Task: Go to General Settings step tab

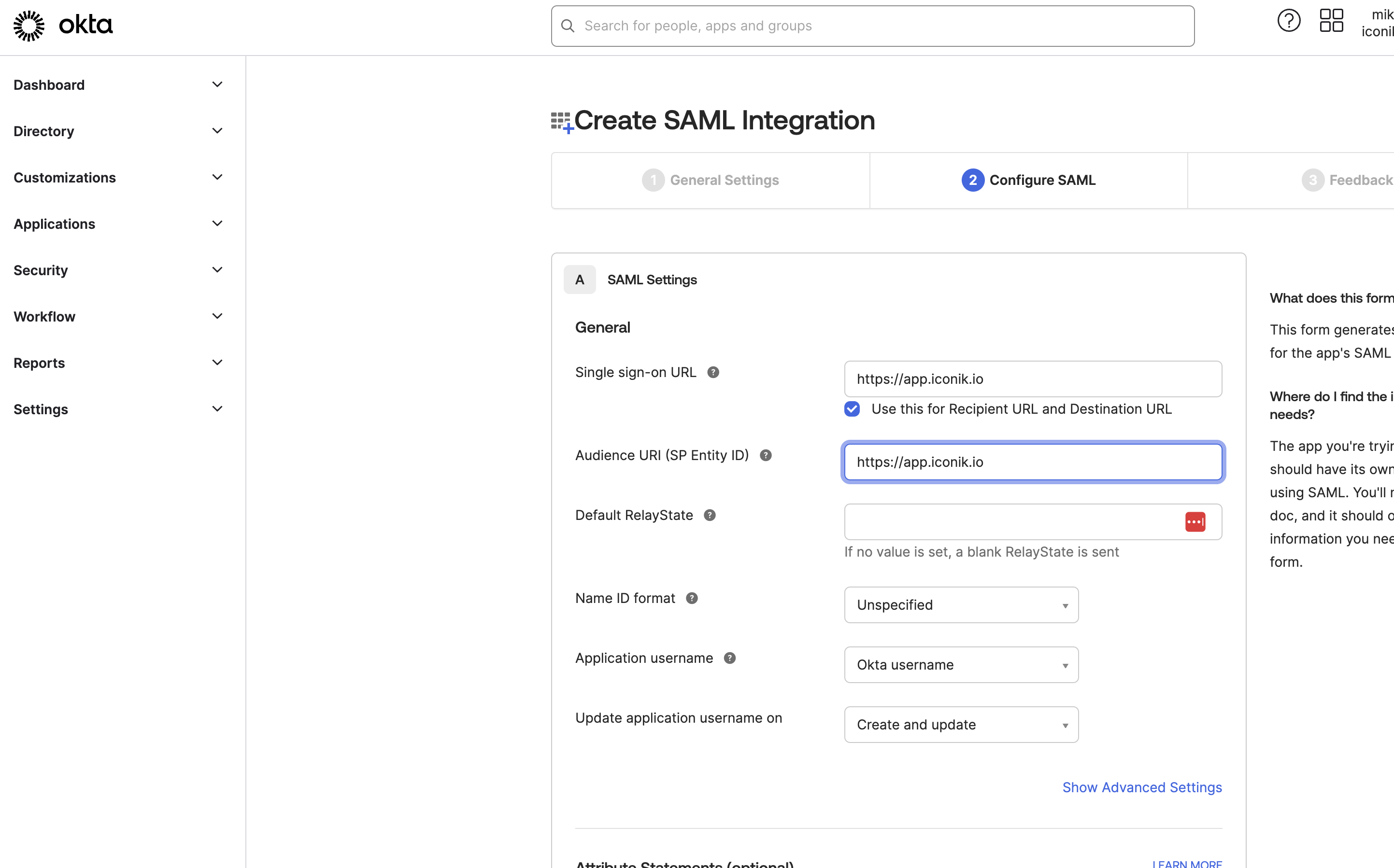Action: (x=711, y=180)
